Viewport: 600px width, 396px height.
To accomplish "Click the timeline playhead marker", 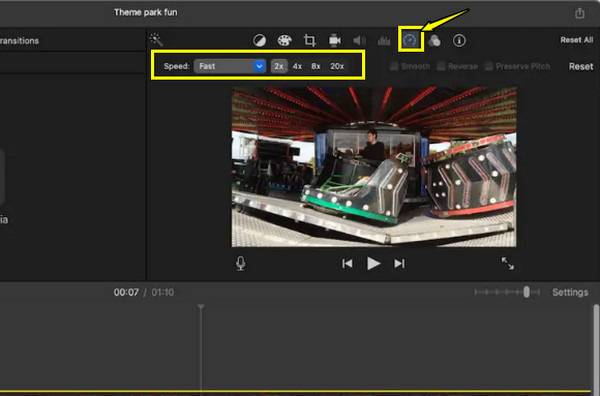I will pyautogui.click(x=201, y=307).
